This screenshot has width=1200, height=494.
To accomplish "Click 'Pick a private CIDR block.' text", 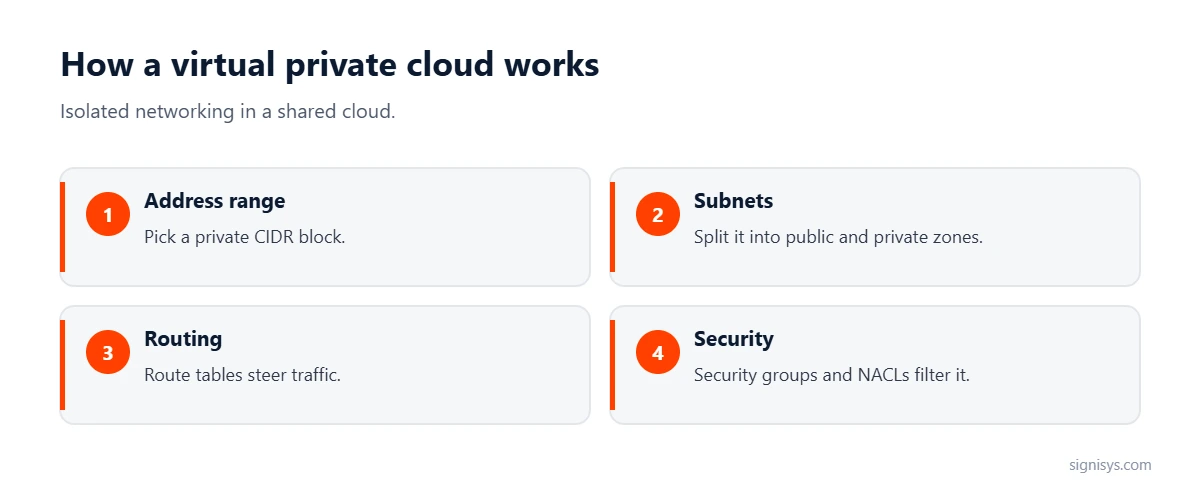I will point(245,238).
